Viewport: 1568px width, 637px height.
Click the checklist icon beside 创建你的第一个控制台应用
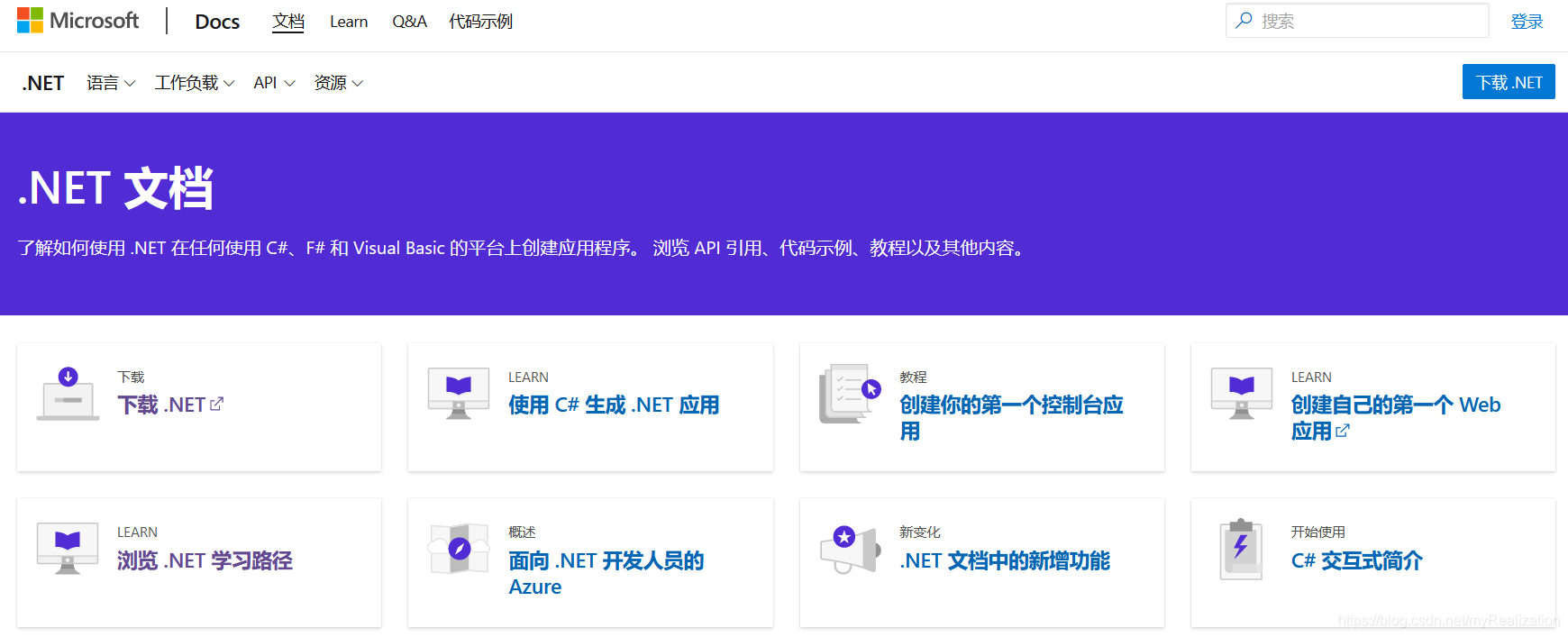850,394
